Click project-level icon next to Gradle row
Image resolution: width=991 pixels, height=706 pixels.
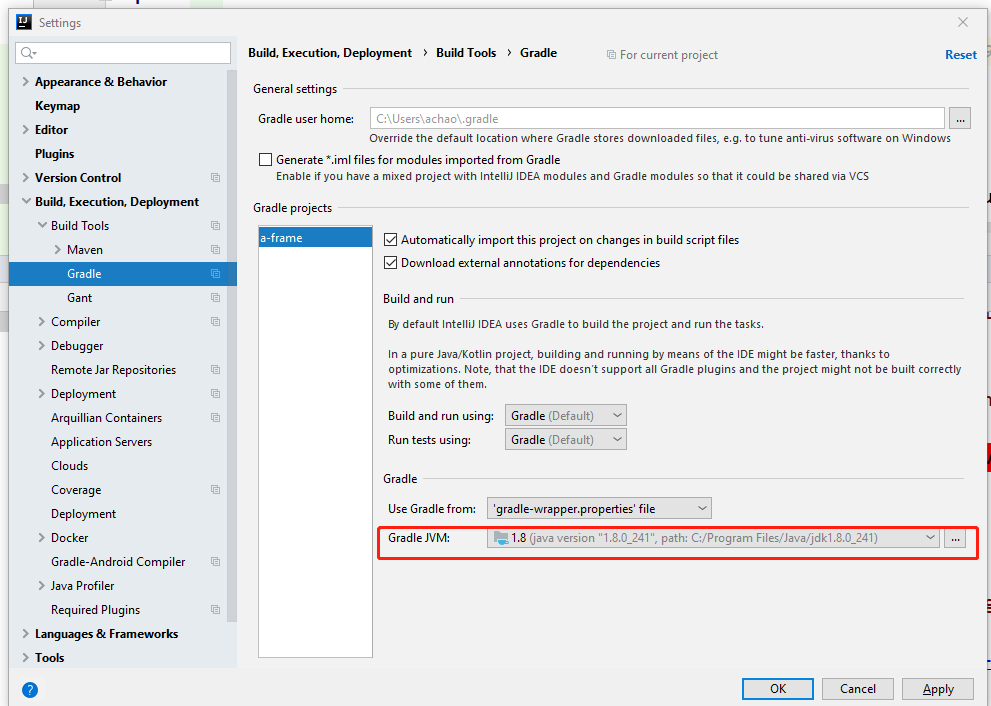point(216,274)
